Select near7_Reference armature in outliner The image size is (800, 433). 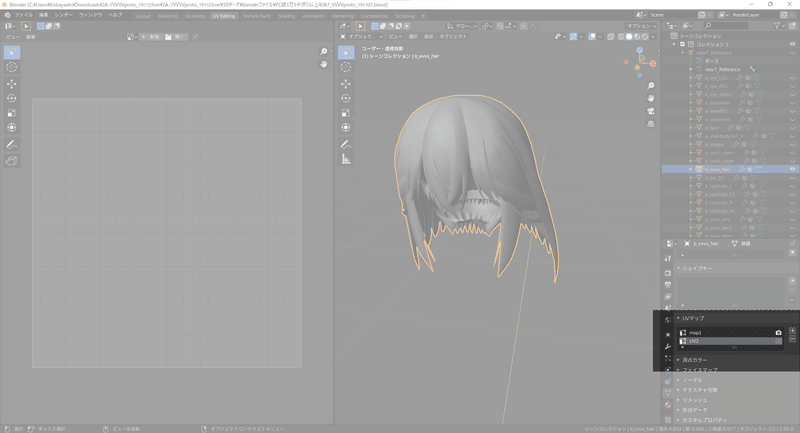tap(722, 69)
